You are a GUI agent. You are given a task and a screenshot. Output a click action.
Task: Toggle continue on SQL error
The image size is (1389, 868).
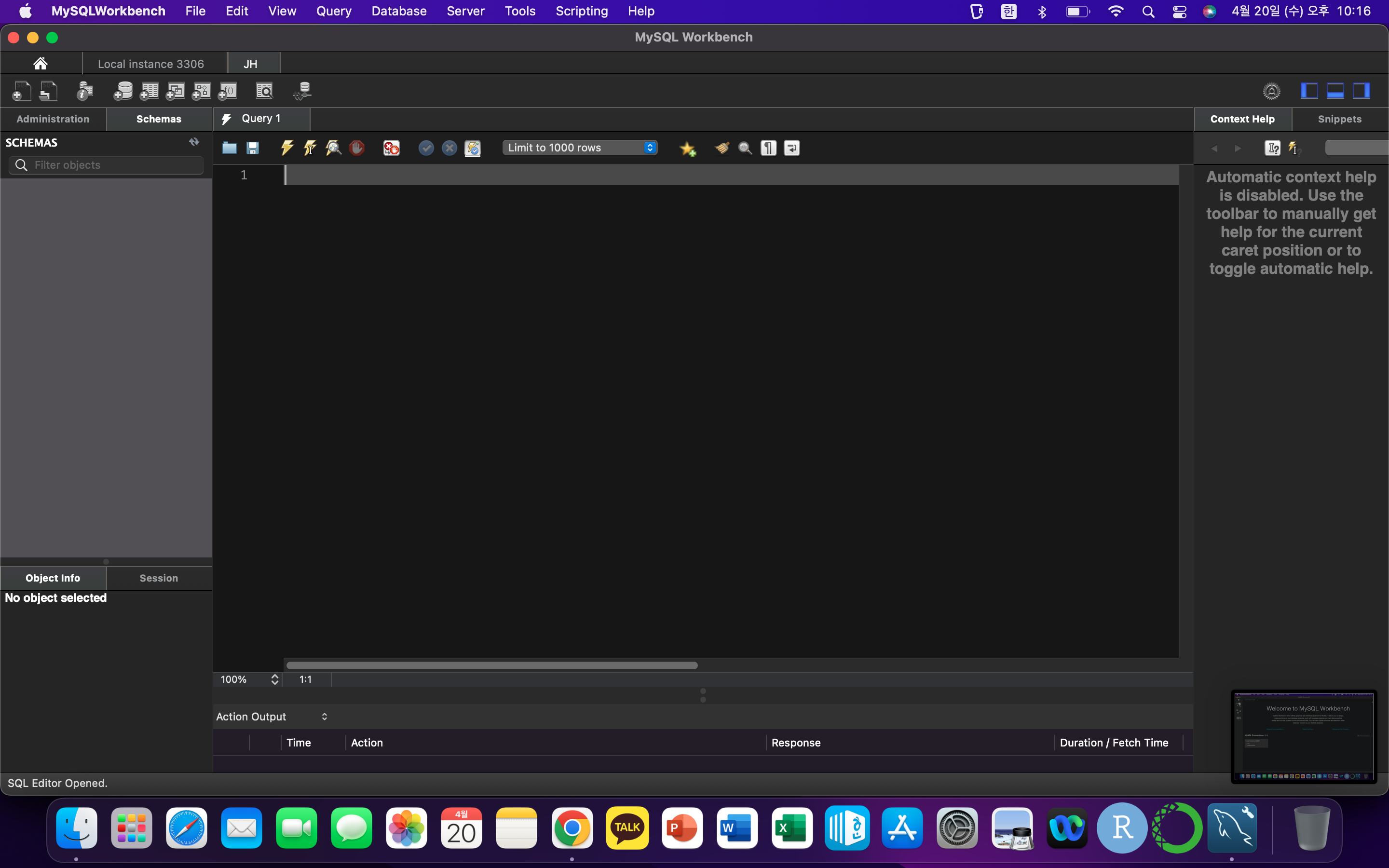pos(392,148)
